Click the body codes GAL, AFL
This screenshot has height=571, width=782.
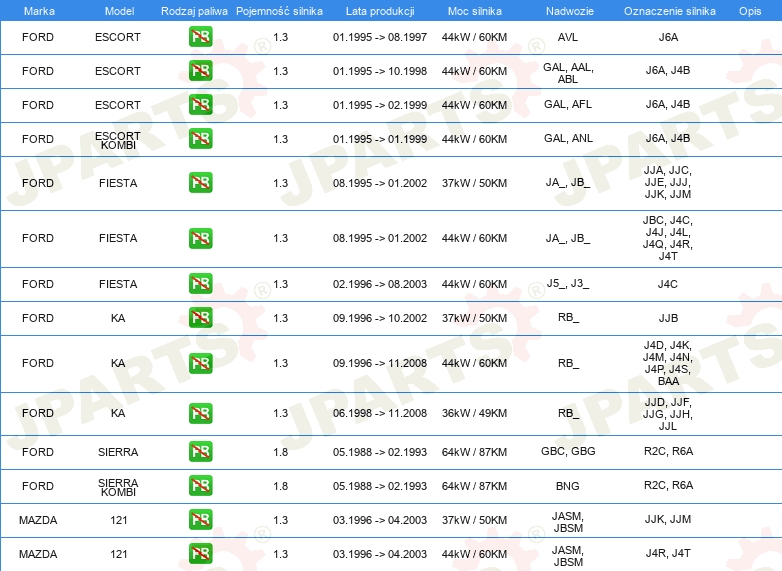[x=568, y=104]
